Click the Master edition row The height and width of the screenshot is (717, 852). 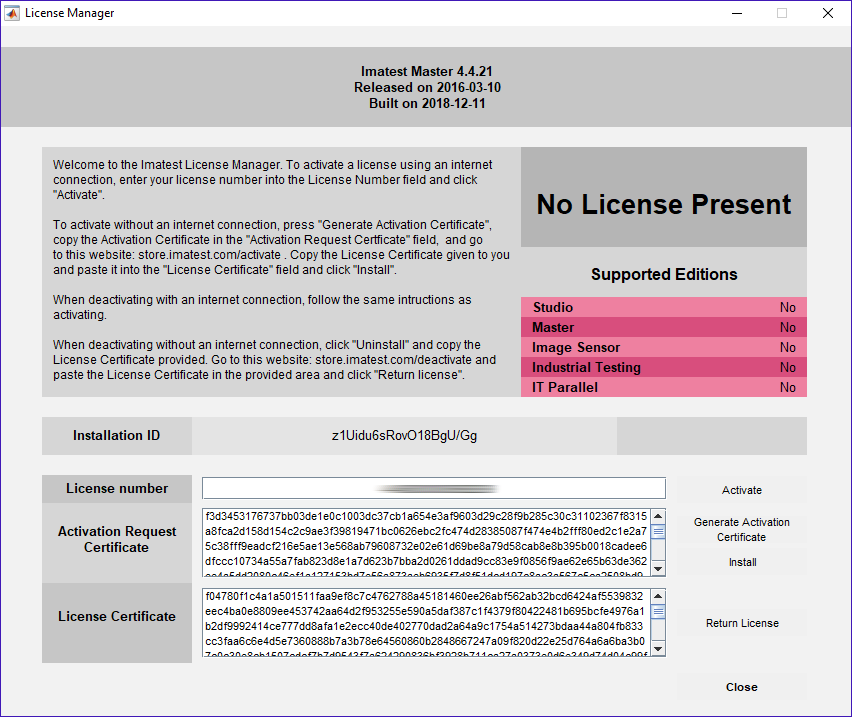coord(663,328)
